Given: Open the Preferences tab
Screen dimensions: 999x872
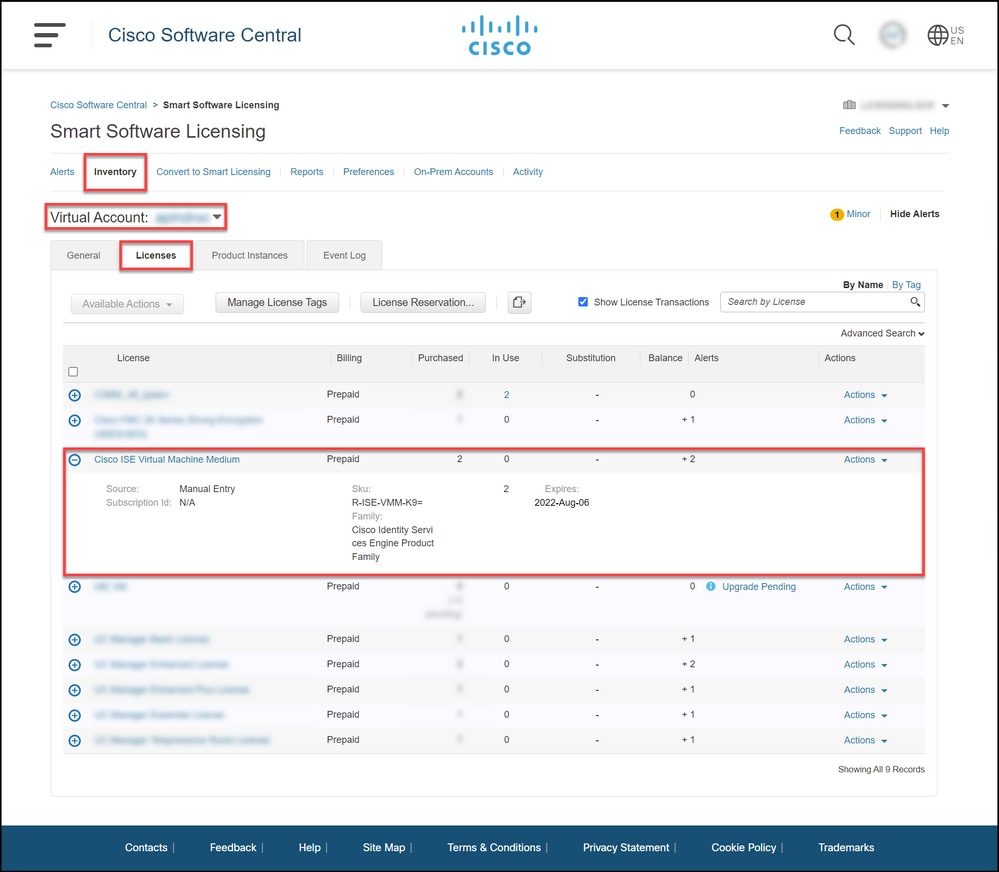Looking at the screenshot, I should pos(368,172).
